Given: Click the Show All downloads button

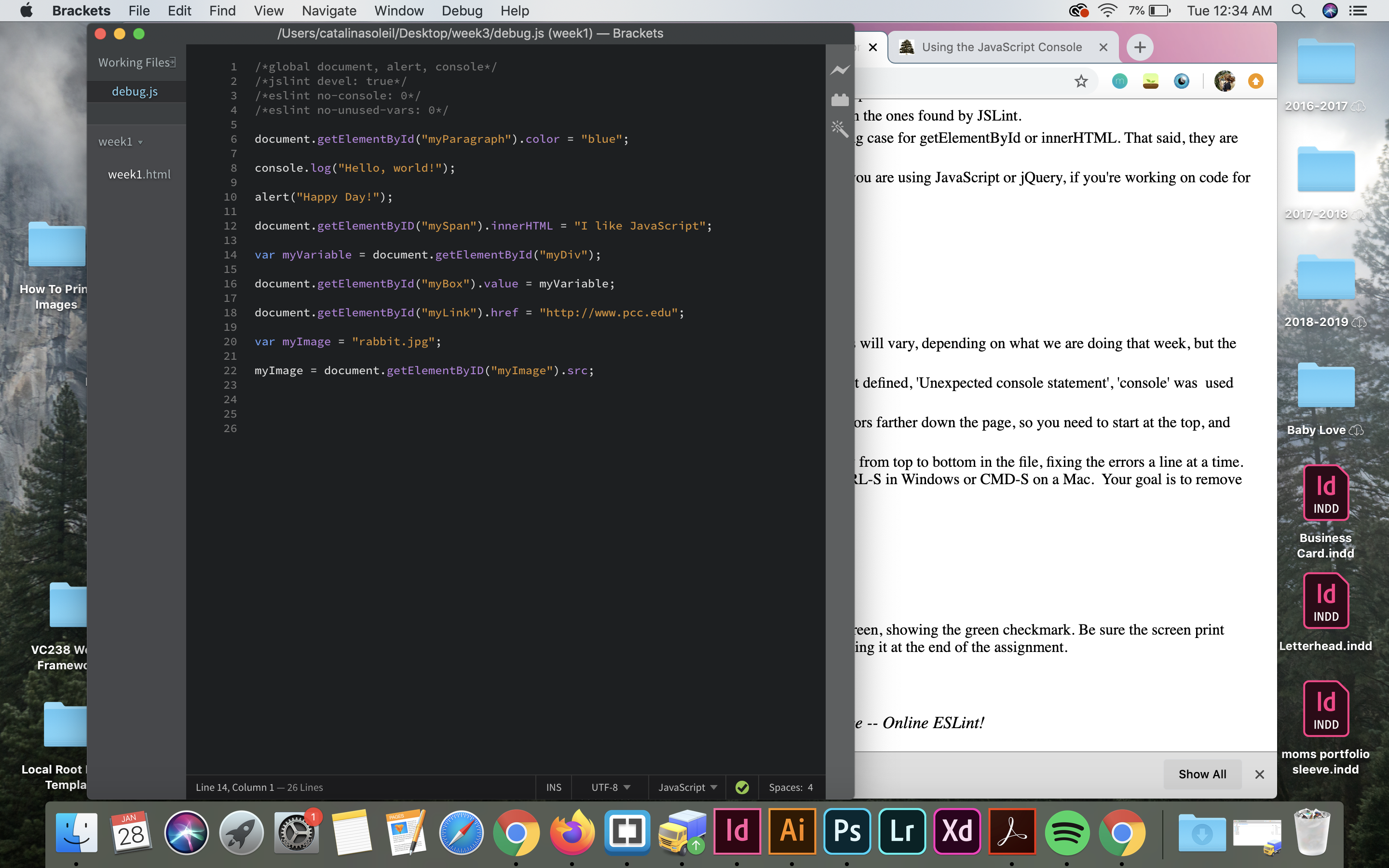Looking at the screenshot, I should click(1202, 774).
